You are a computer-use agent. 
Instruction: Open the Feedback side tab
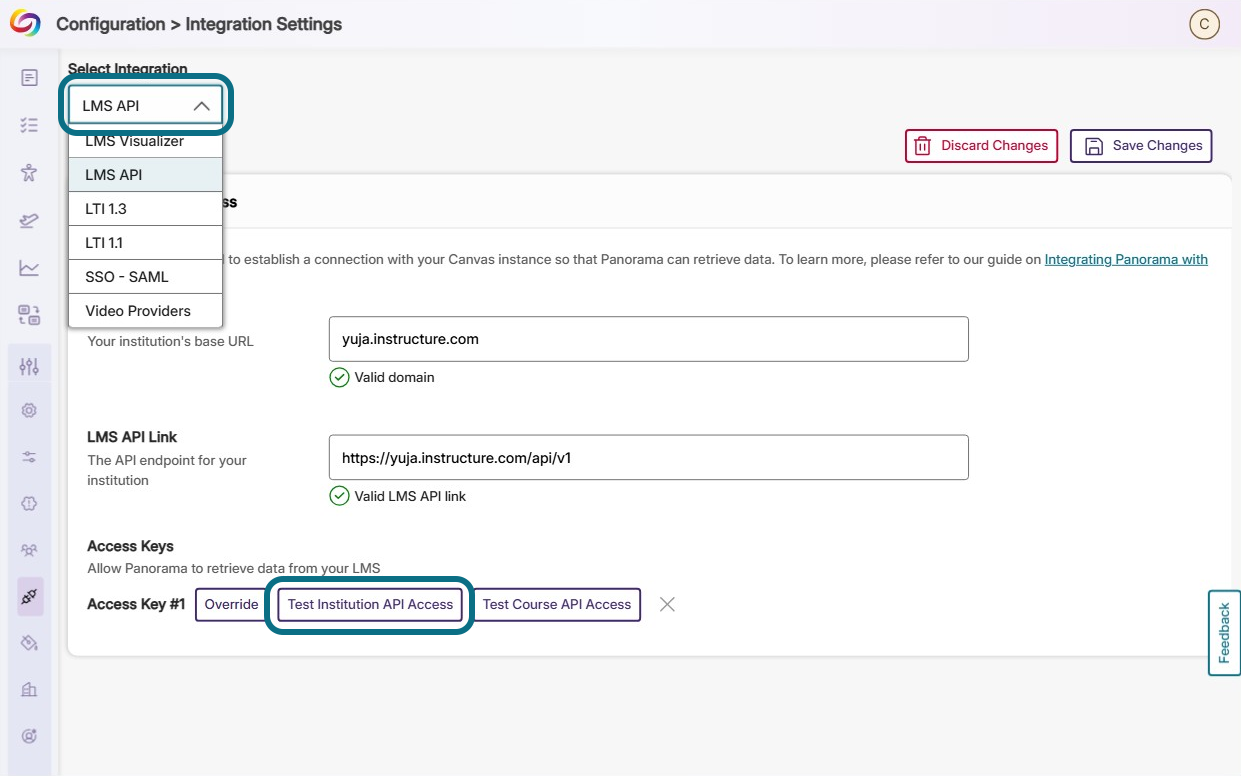pyautogui.click(x=1224, y=633)
